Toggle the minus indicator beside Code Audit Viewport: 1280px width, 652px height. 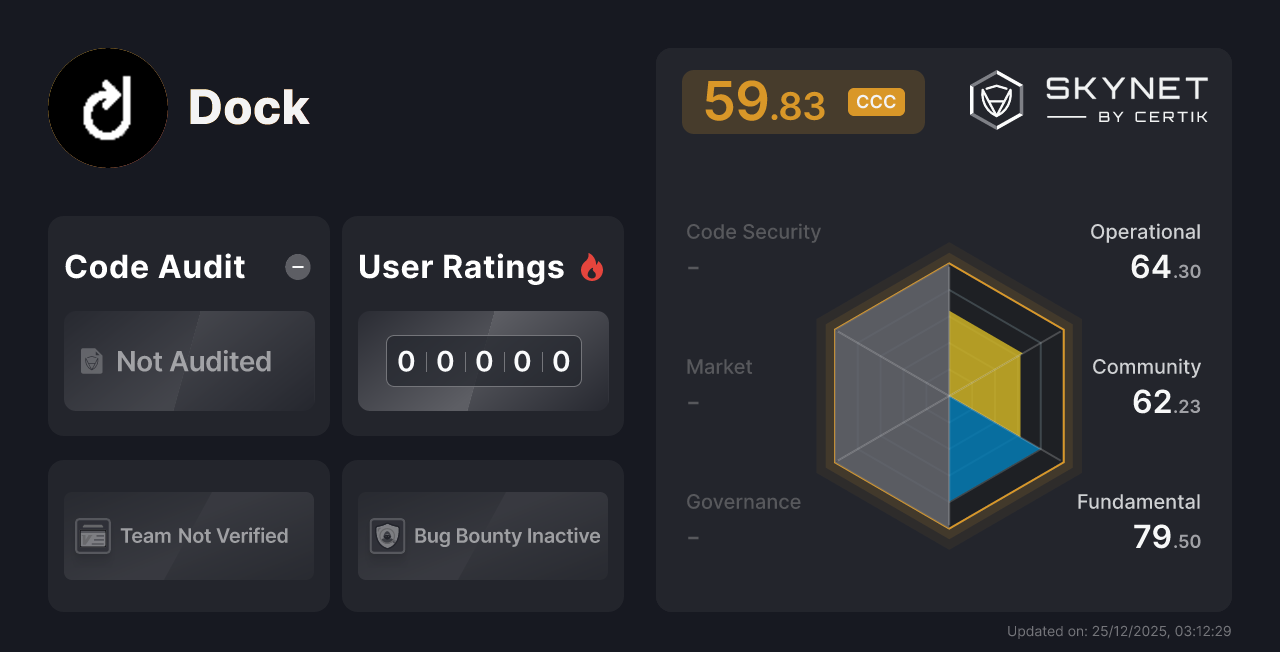point(297,266)
